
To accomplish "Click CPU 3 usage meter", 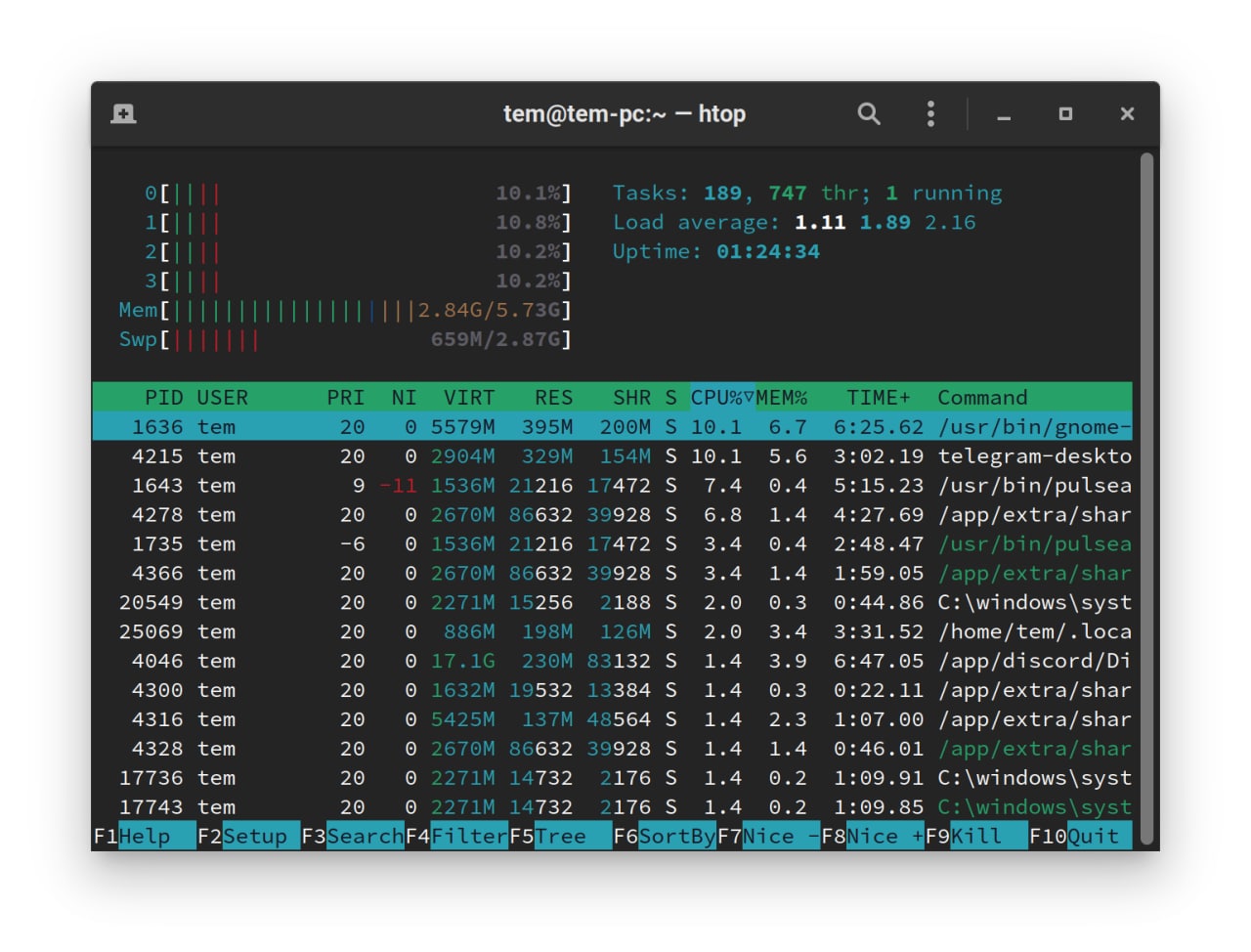I will 358,281.
